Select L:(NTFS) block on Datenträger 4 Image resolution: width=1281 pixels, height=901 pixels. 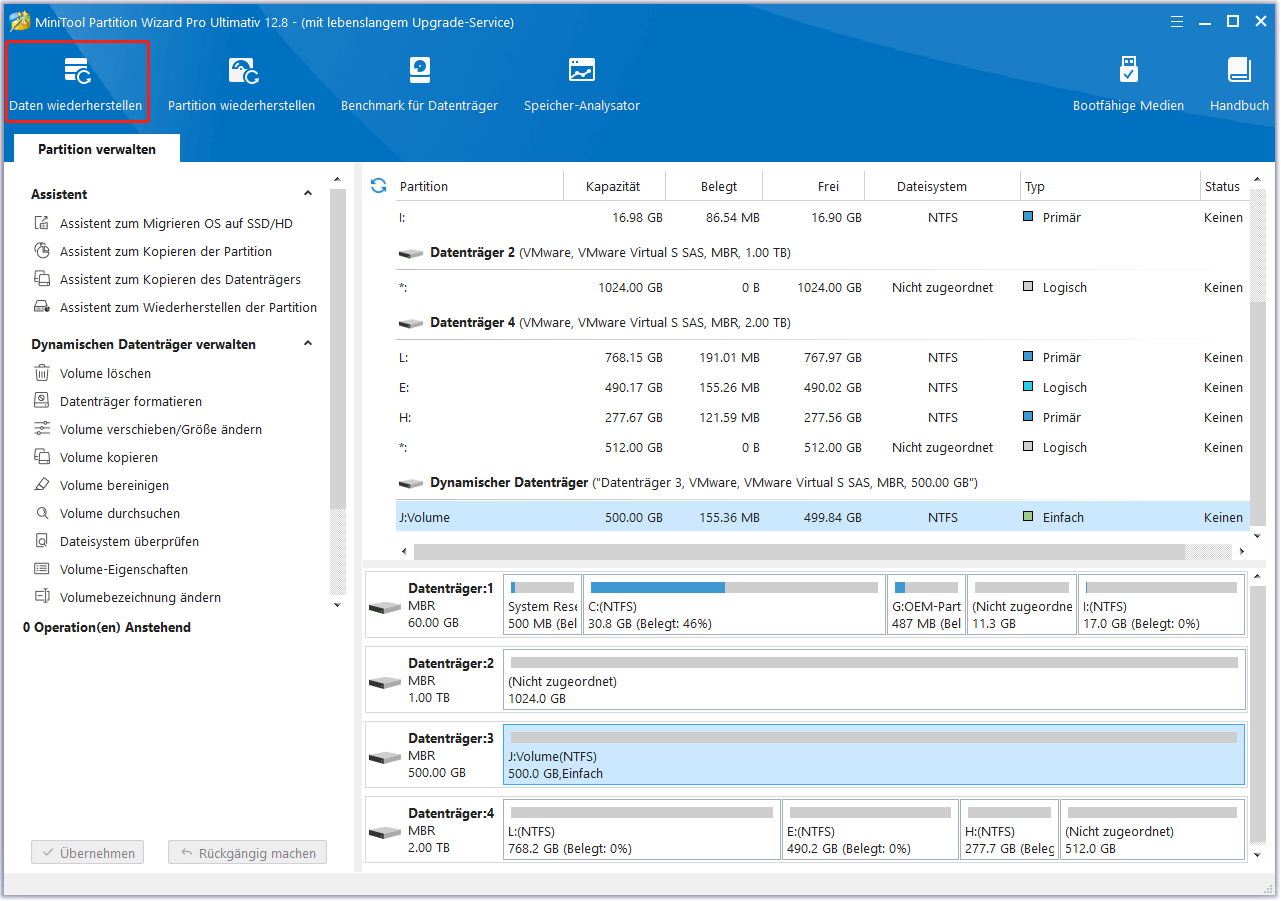click(642, 829)
